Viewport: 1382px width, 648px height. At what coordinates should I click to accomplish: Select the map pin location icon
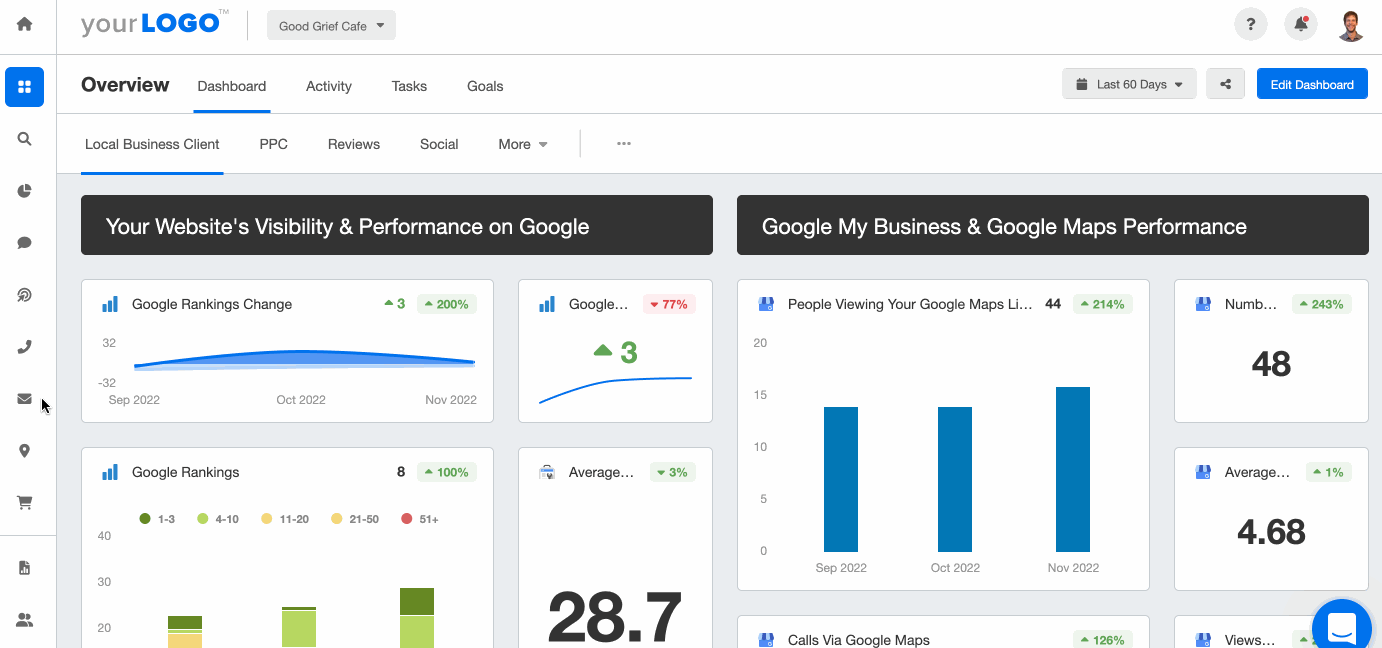pyautogui.click(x=24, y=451)
